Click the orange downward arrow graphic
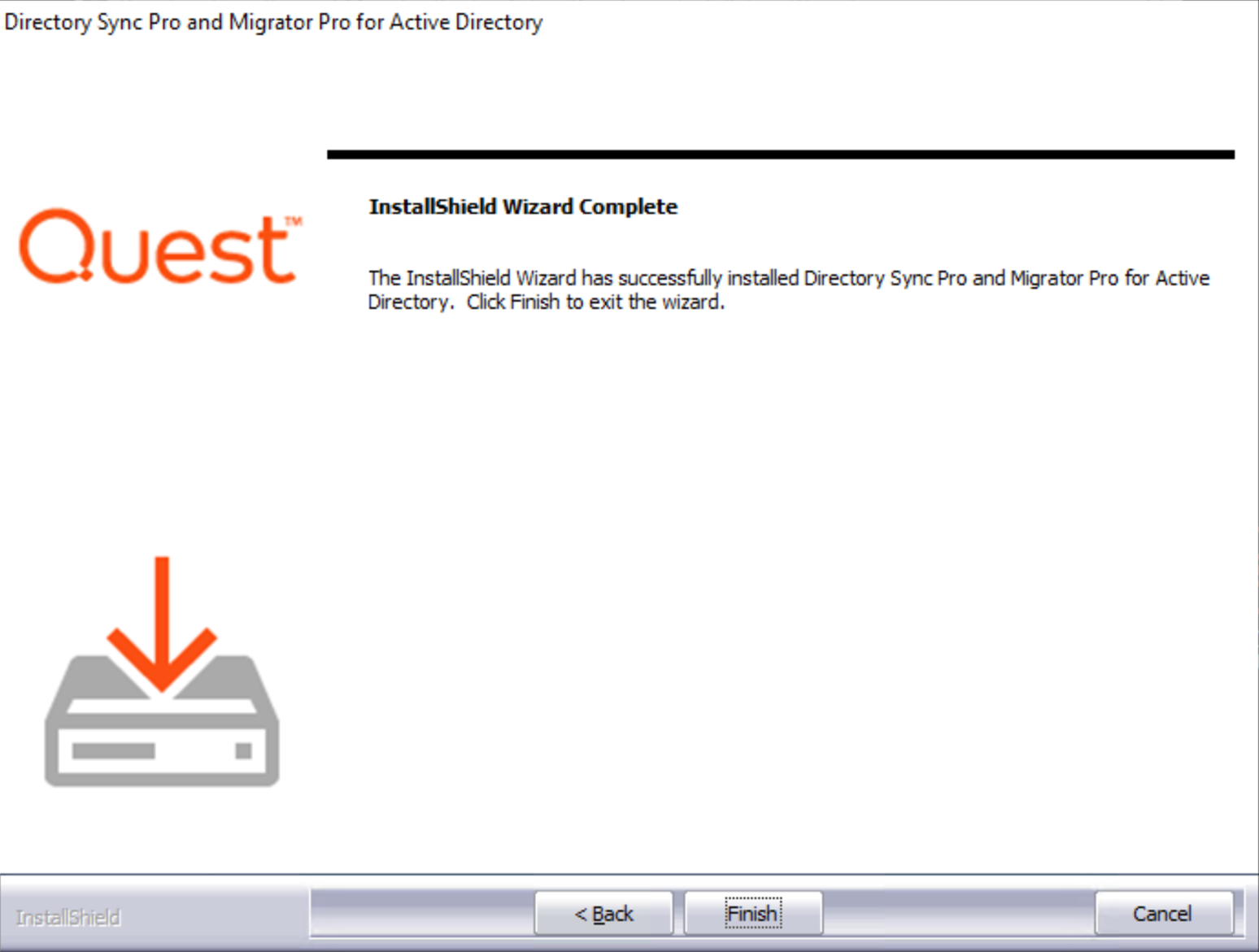Image resolution: width=1259 pixels, height=952 pixels. coord(162,624)
